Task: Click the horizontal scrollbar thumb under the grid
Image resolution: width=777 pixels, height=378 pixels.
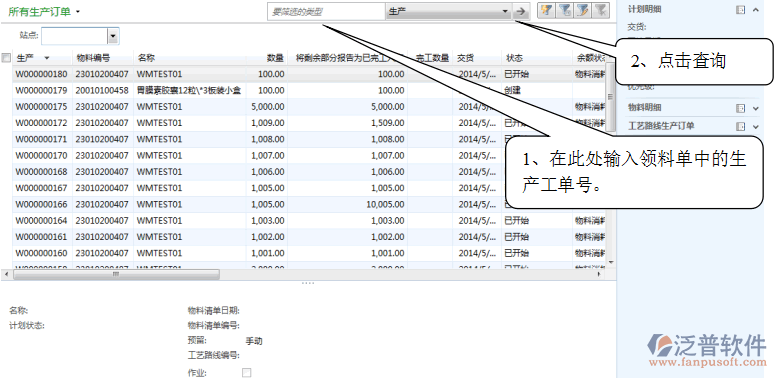Action: click(x=116, y=274)
